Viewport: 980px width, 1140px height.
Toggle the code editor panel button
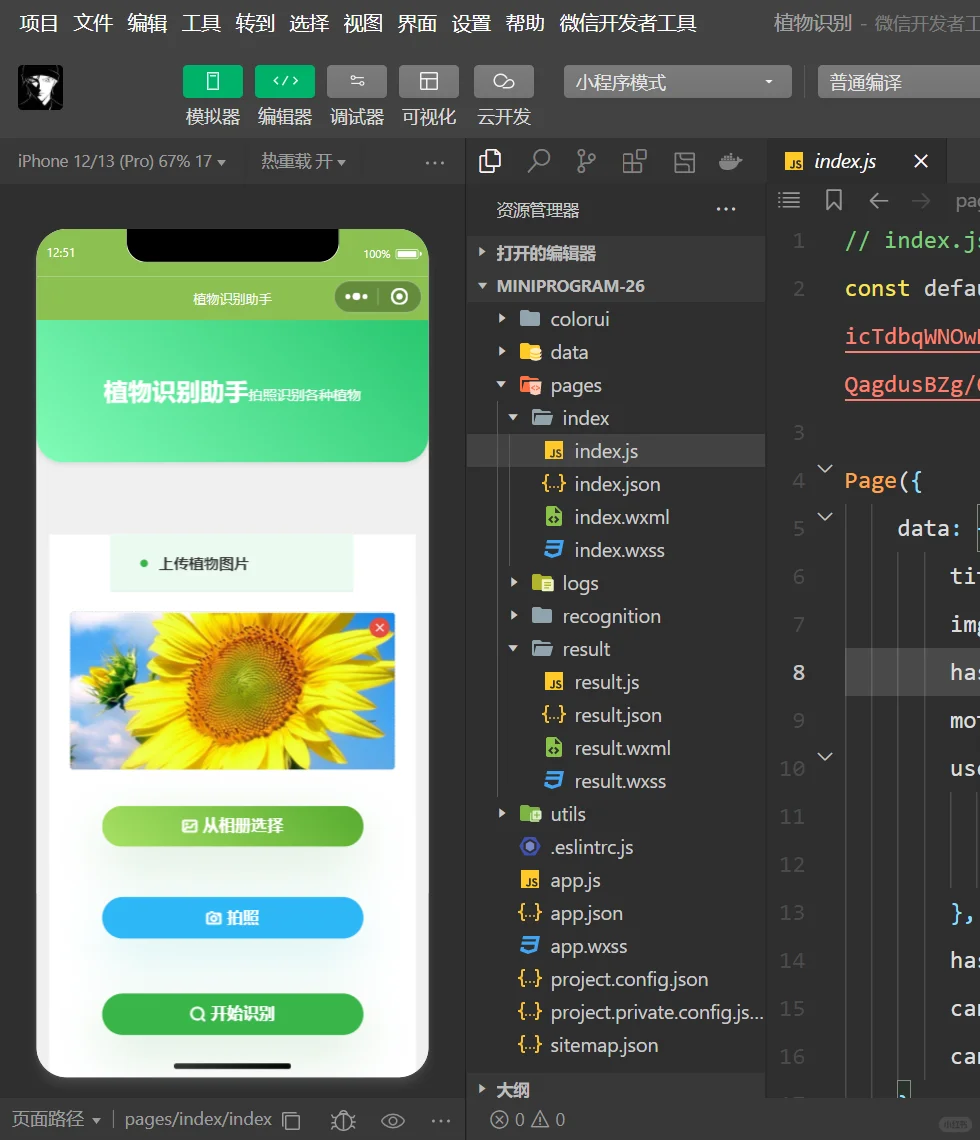[x=285, y=81]
